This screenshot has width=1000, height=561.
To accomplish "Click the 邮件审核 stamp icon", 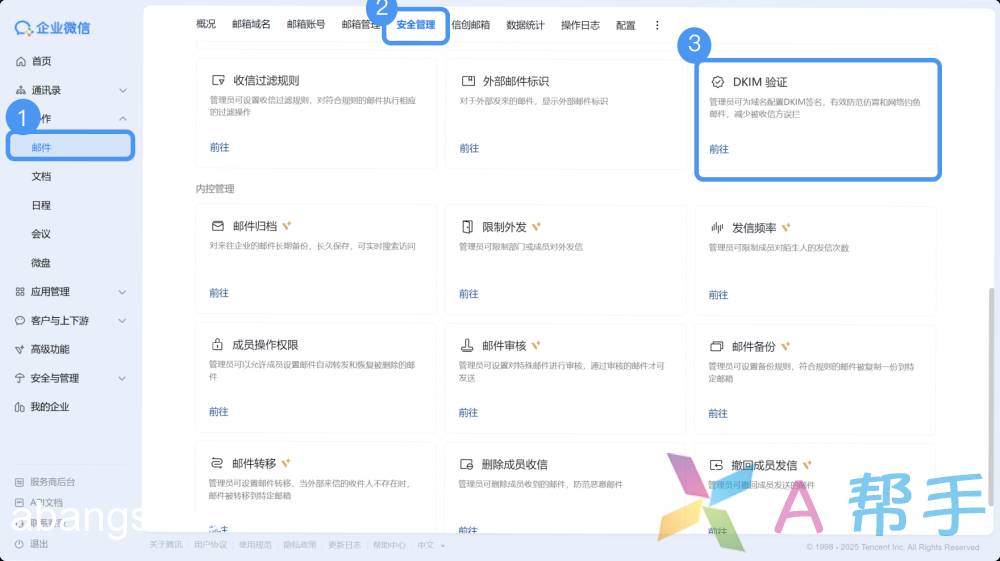I will click(467, 345).
